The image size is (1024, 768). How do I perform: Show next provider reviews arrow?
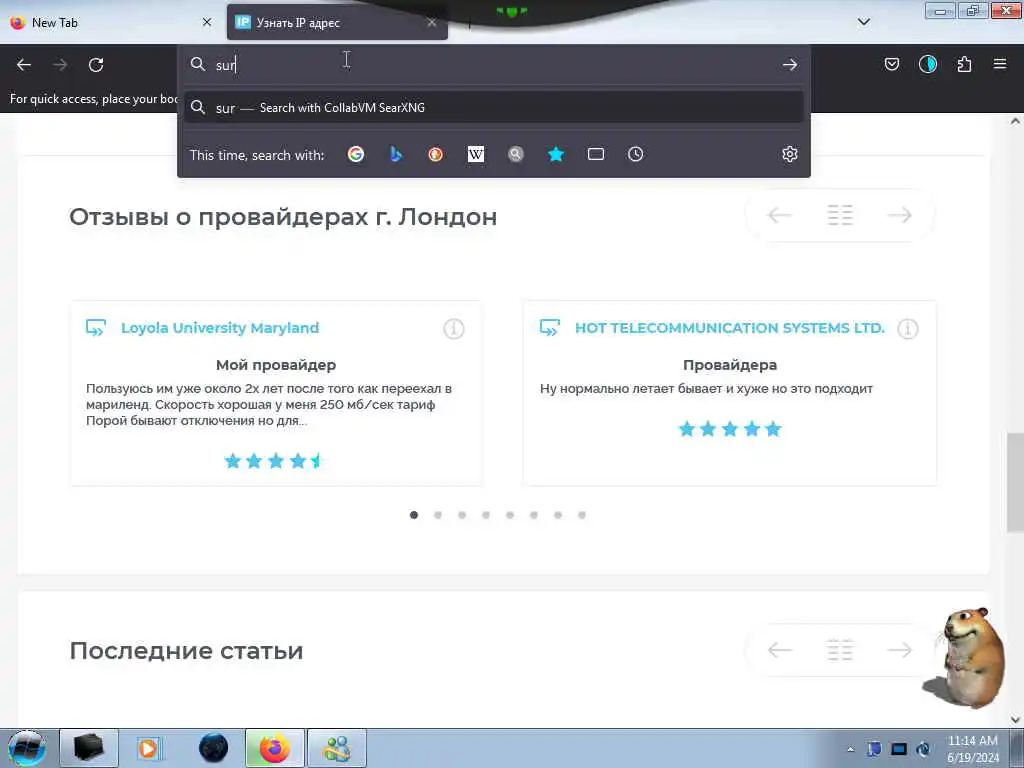pos(900,215)
